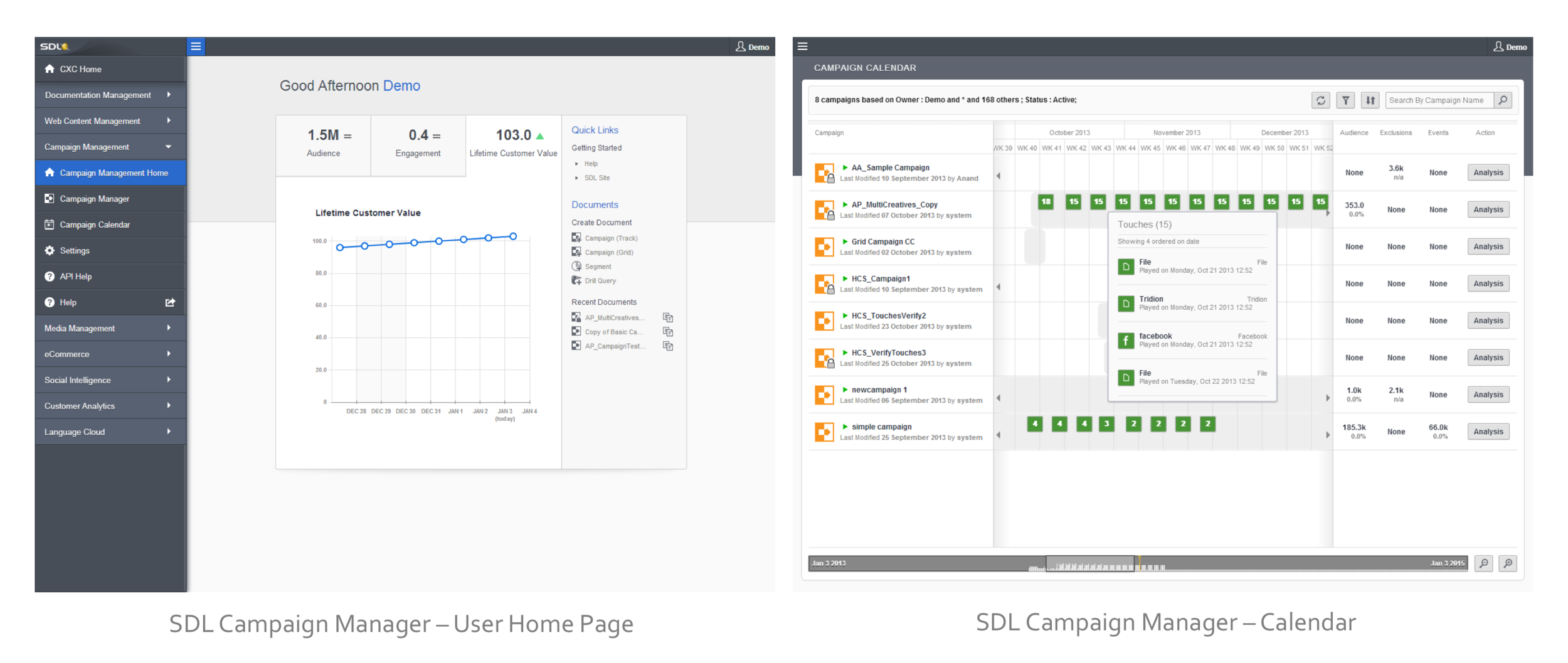
Task: Click zoom out magnifier on timeline
Action: (1483, 563)
